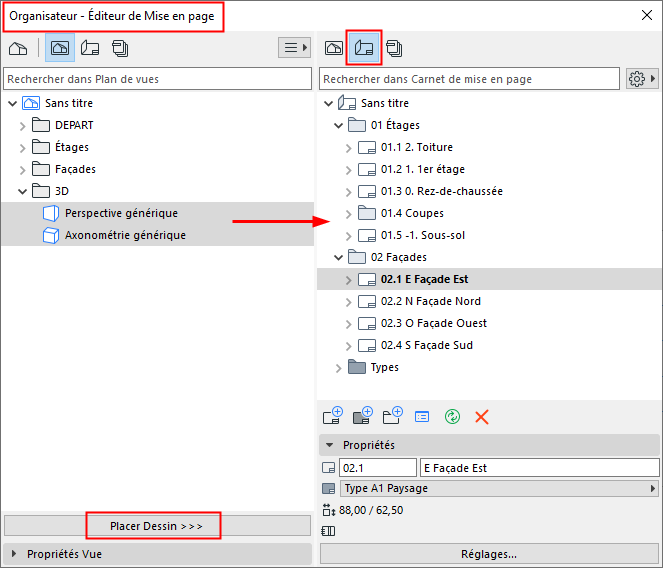Screen dimensions: 663x568
Task: Delete selected item with red X
Action: coord(482,417)
